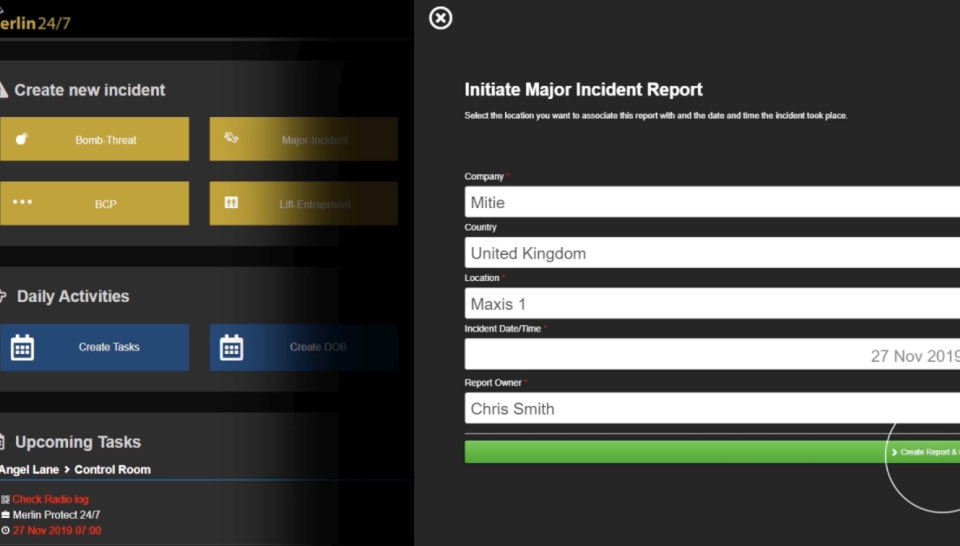Click the Daily Activities heading
The height and width of the screenshot is (546, 960).
pos(73,296)
